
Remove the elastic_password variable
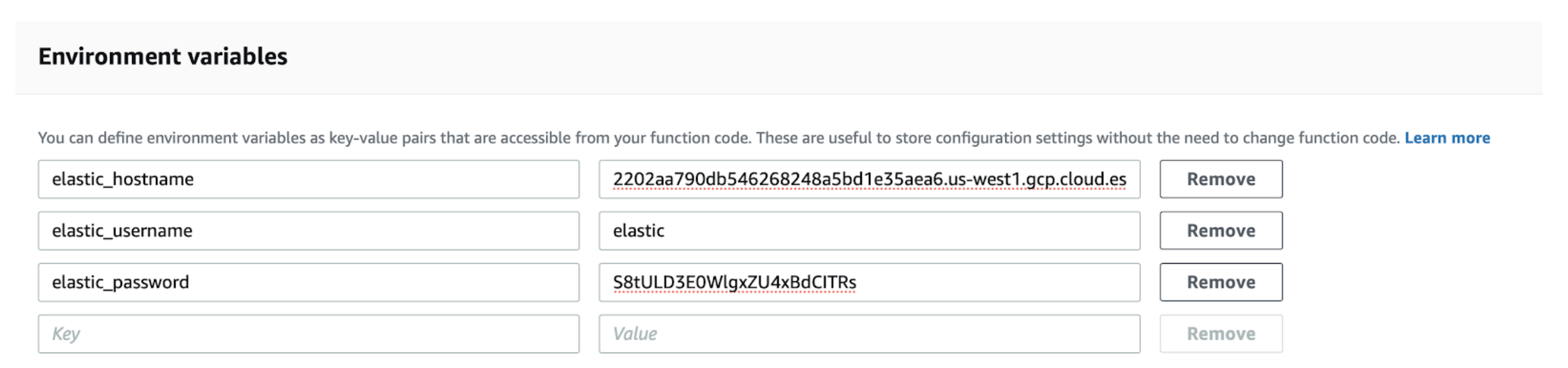tap(1221, 283)
